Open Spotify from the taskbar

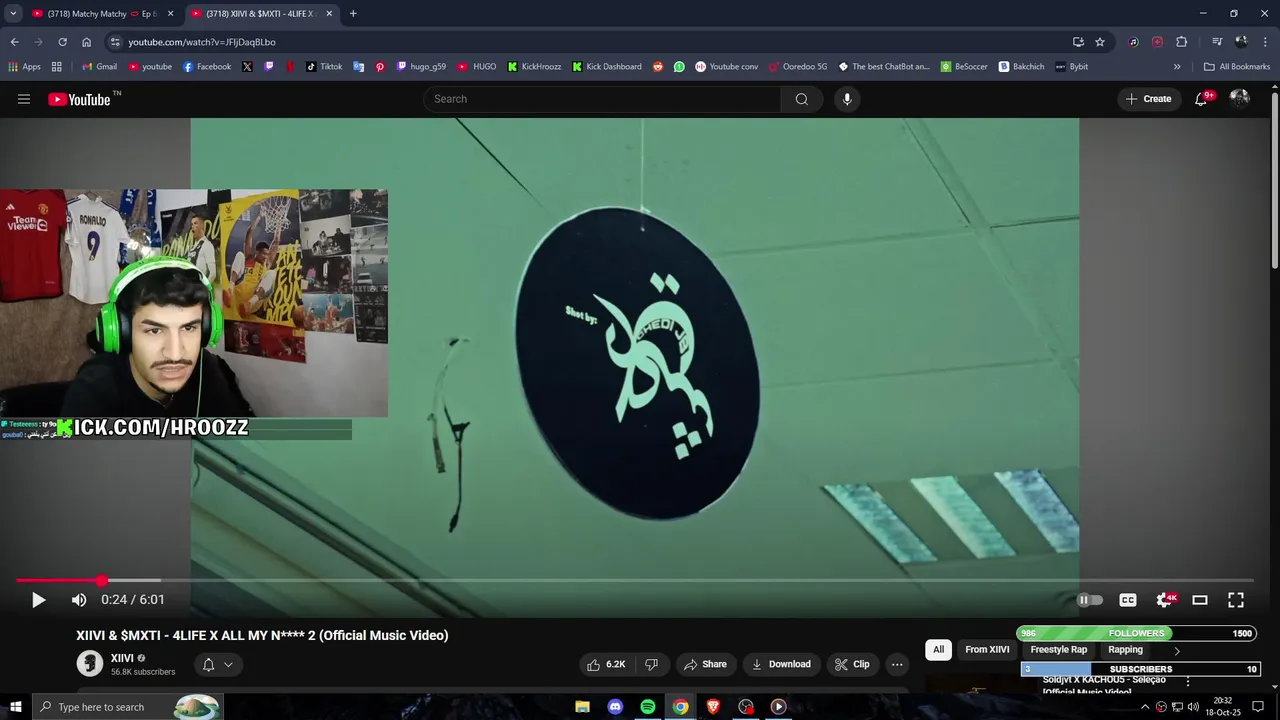point(648,707)
